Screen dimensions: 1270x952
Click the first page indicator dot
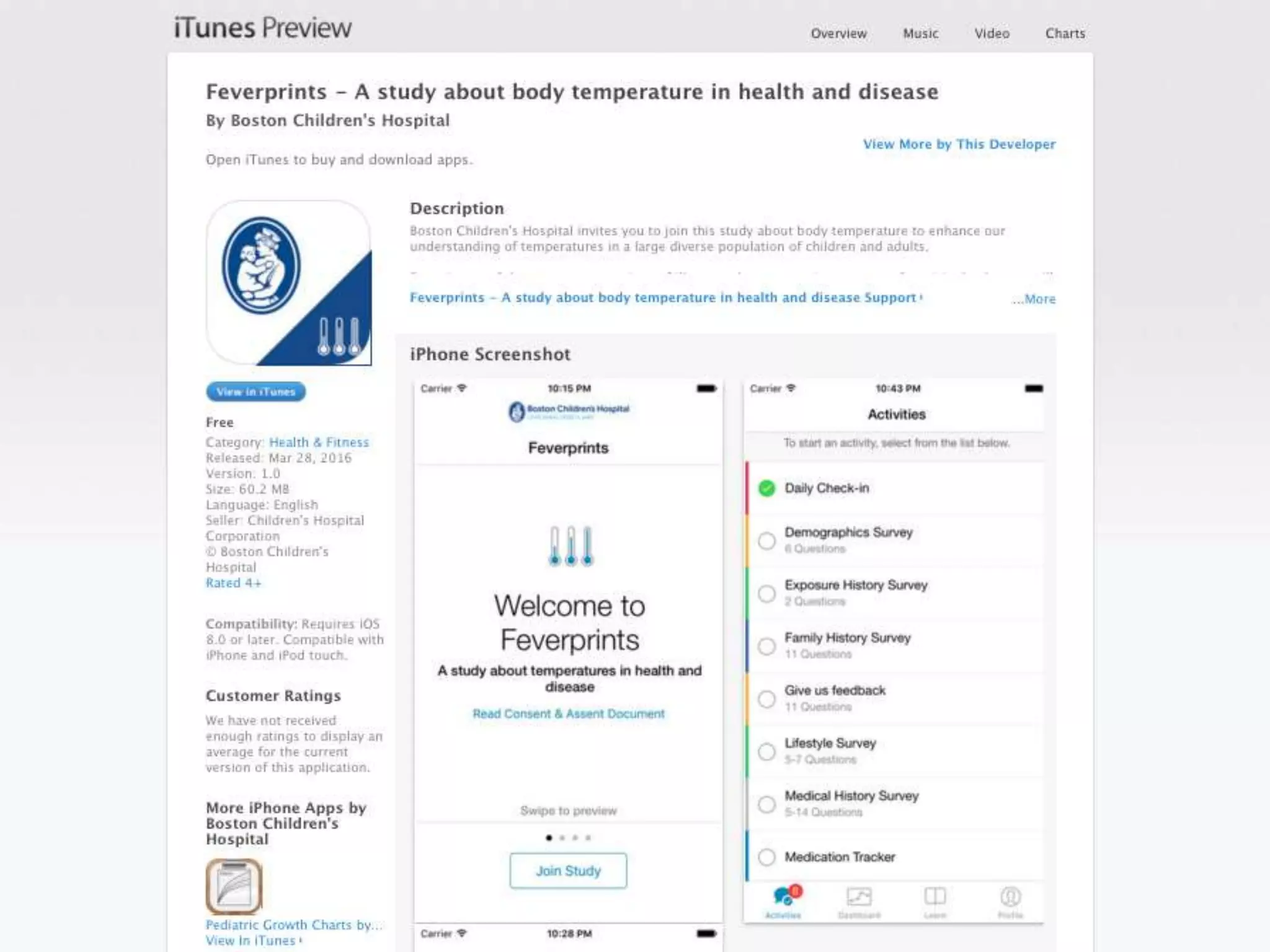(549, 838)
